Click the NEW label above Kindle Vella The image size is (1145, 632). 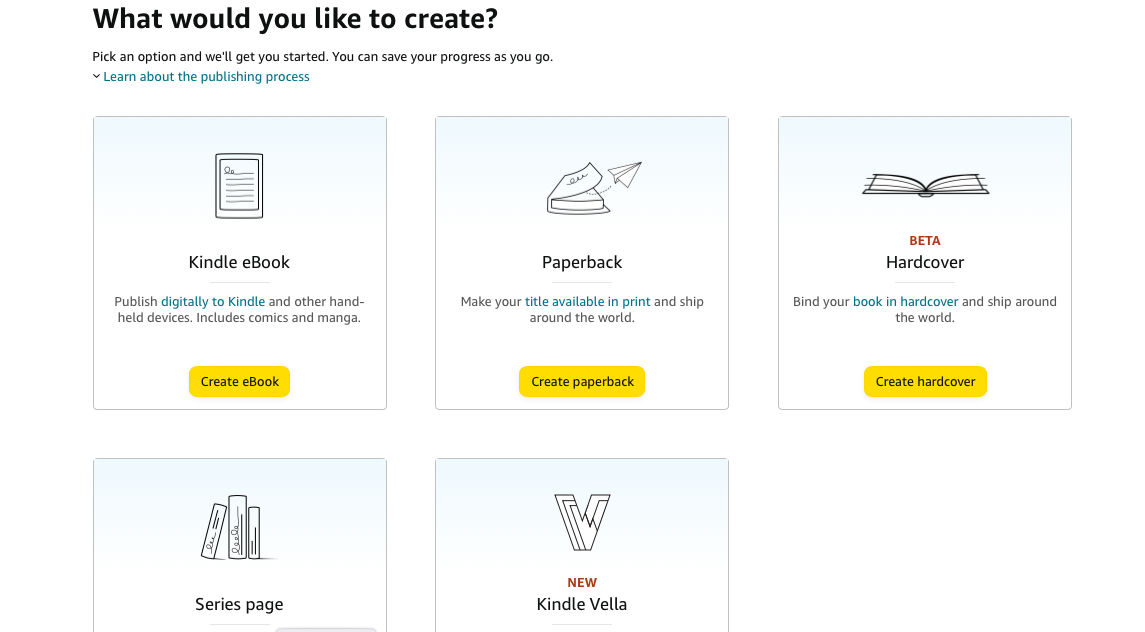(x=582, y=583)
